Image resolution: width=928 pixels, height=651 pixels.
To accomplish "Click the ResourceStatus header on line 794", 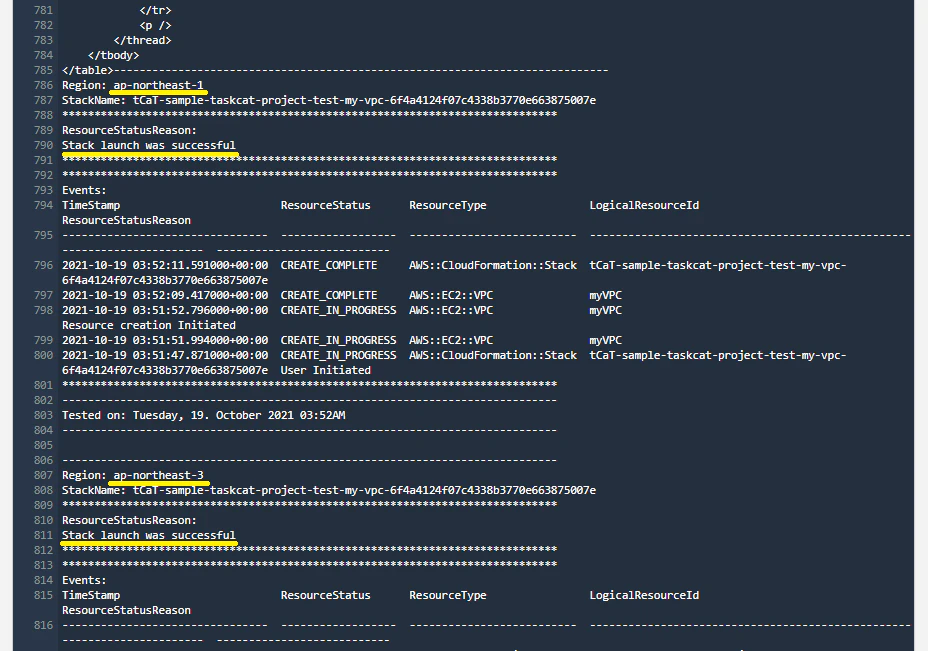I will pos(326,205).
